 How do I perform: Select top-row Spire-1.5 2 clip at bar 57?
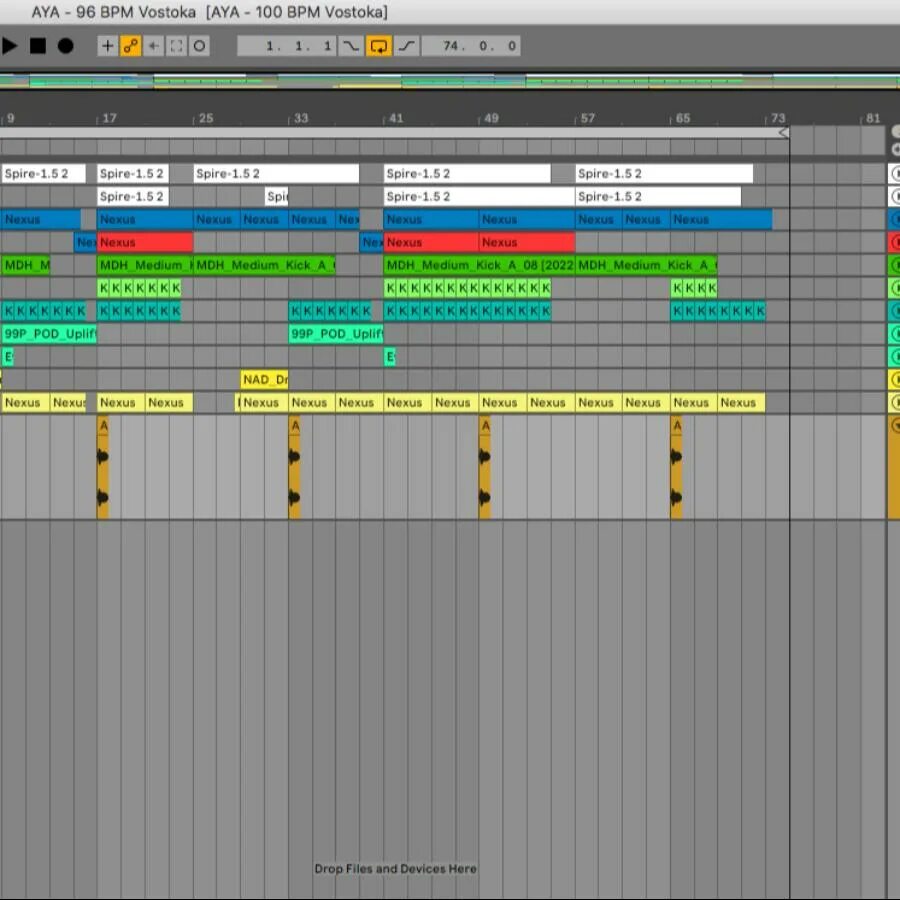point(664,173)
